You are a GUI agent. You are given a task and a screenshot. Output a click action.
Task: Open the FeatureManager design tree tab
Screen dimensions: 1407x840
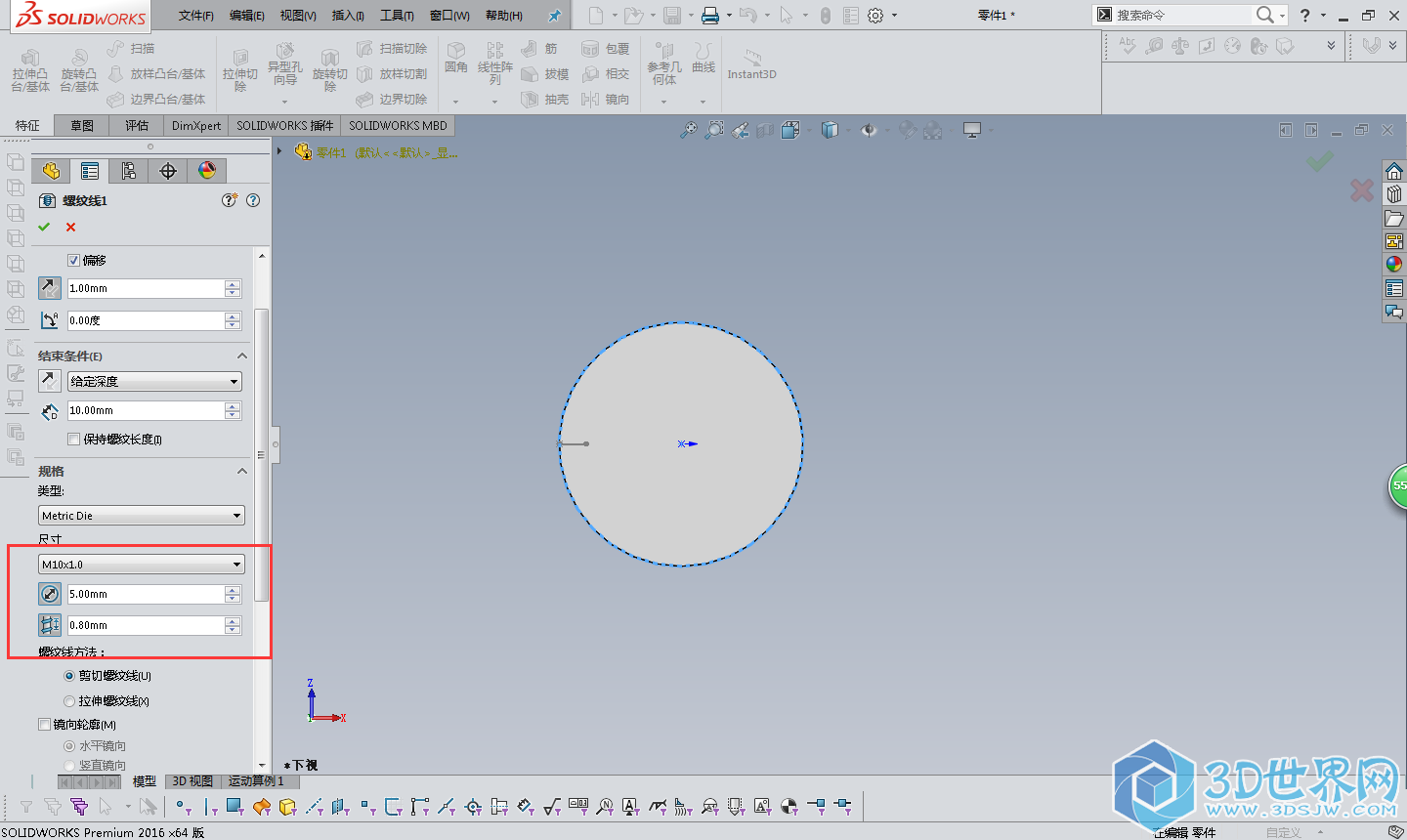tap(51, 171)
